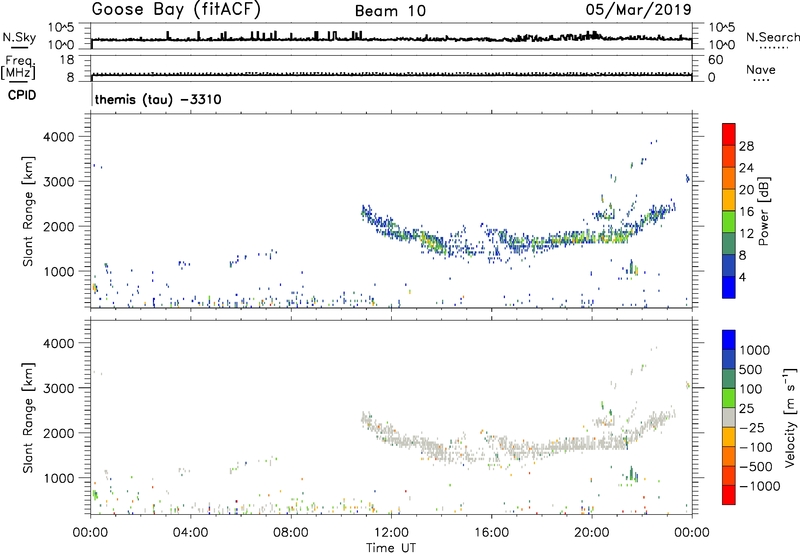This screenshot has height=554, width=800.
Task: Pick the dark green 8-12 dB Power swatch
Action: point(729,243)
